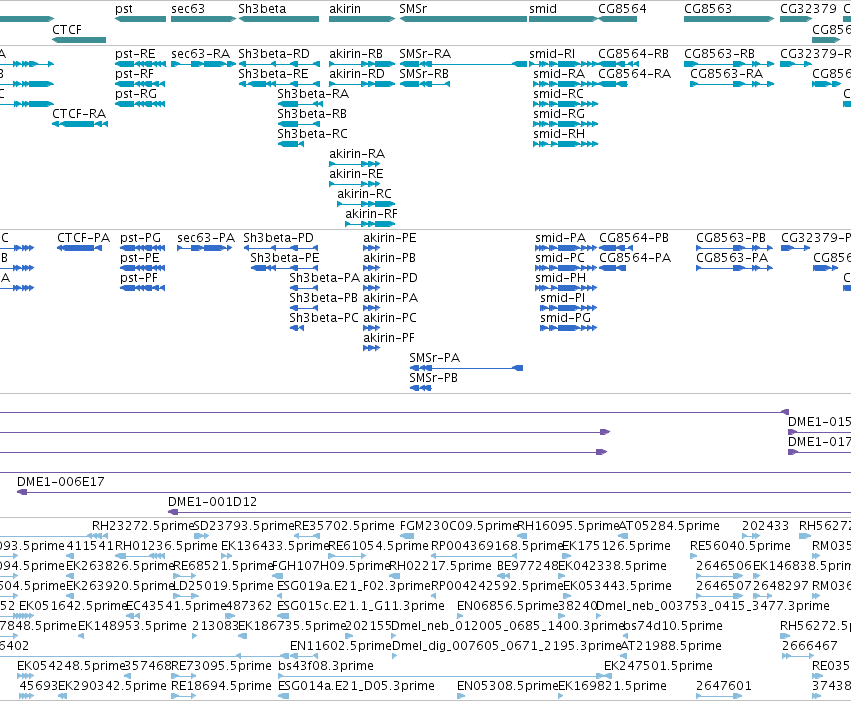The width and height of the screenshot is (851, 701).
Task: Click EST EK247501.5prime
Action: 608,676
